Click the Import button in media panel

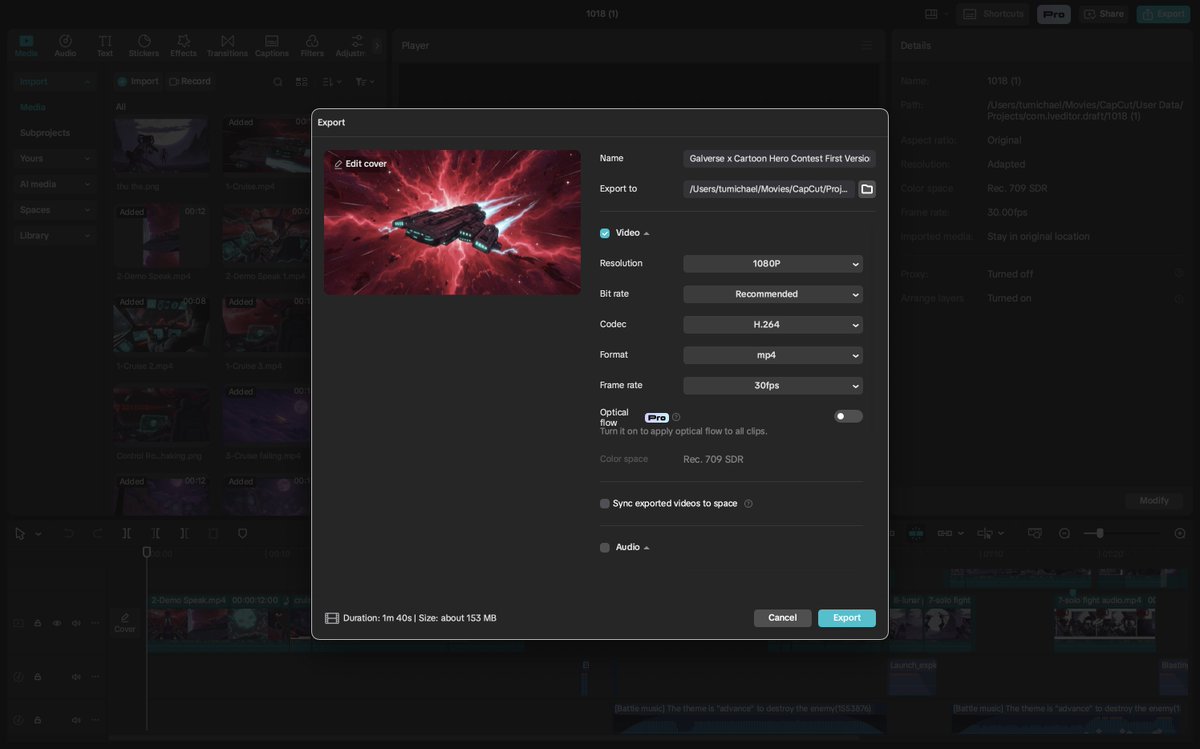137,82
